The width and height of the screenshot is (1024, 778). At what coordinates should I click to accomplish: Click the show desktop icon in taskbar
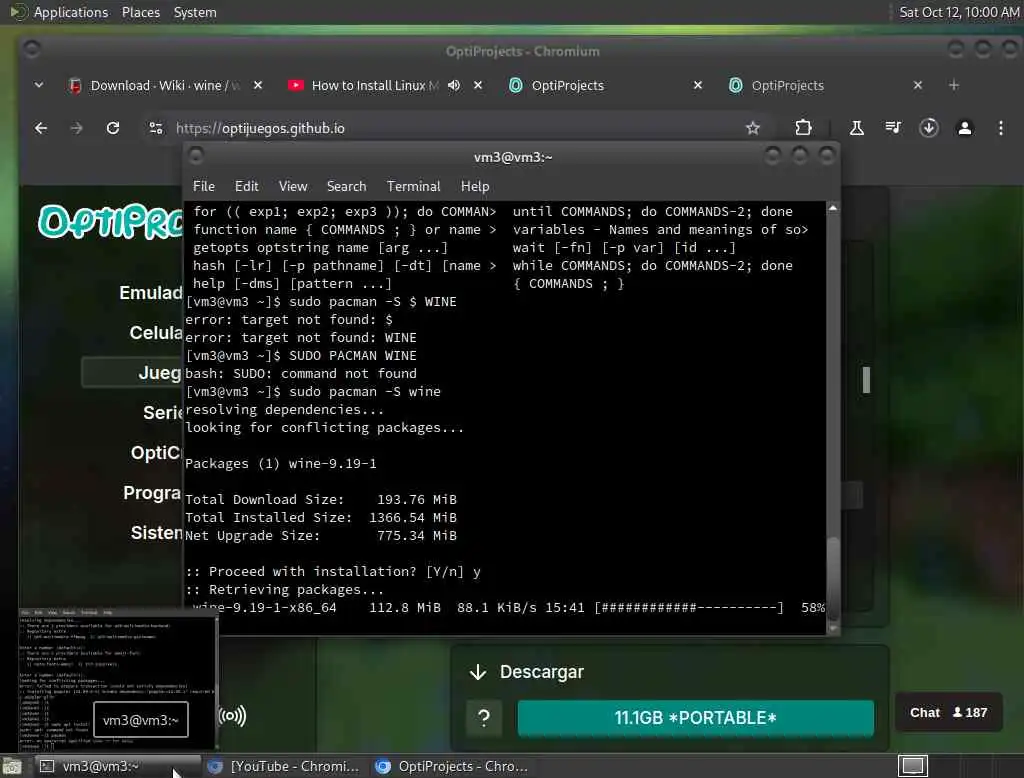(x=11, y=766)
